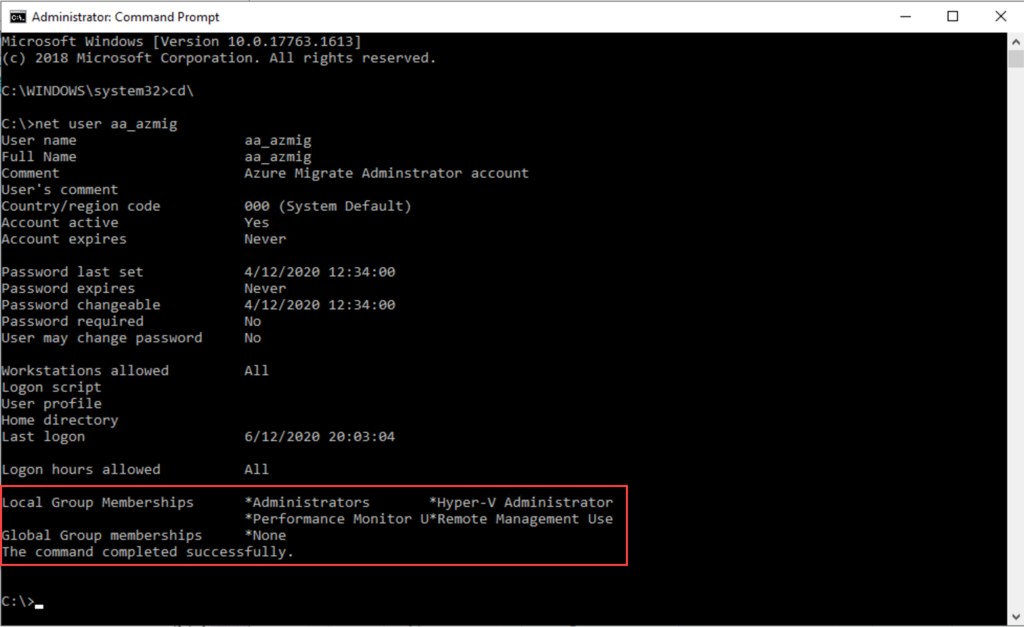Click the 'Azure Migrate Adminstrator account' comment

tap(386, 173)
